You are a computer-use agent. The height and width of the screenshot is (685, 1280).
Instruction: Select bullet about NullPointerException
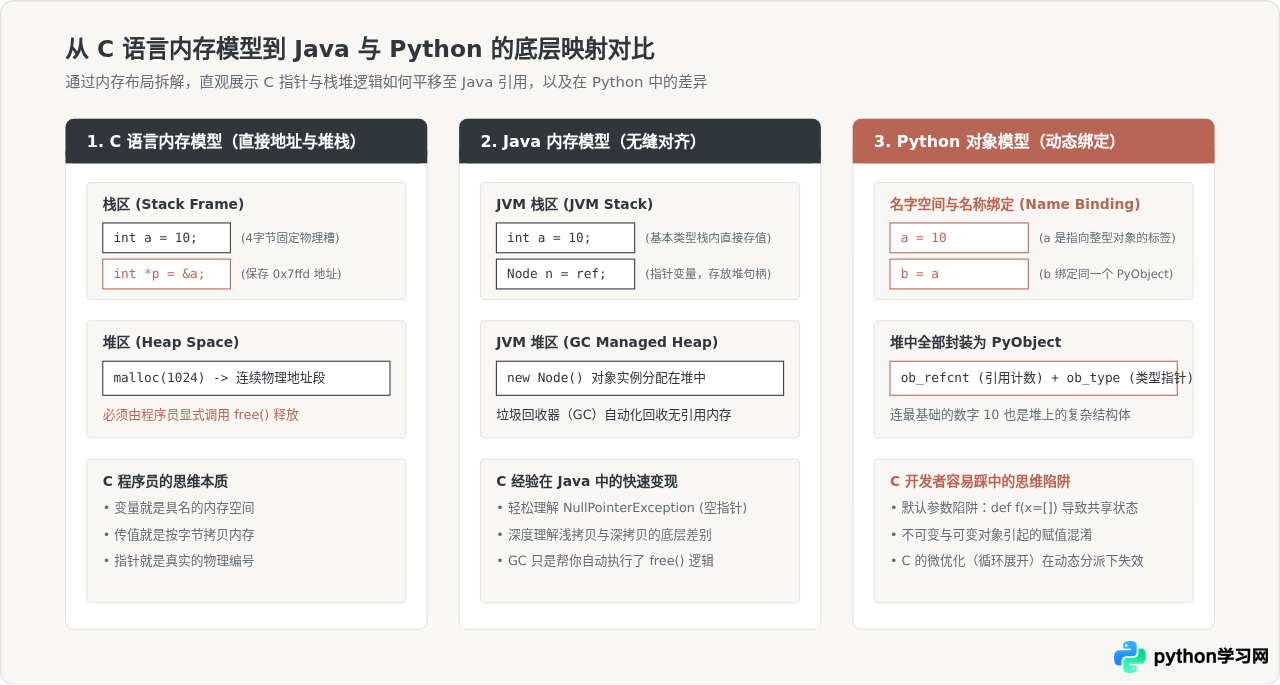pyautogui.click(x=621, y=508)
